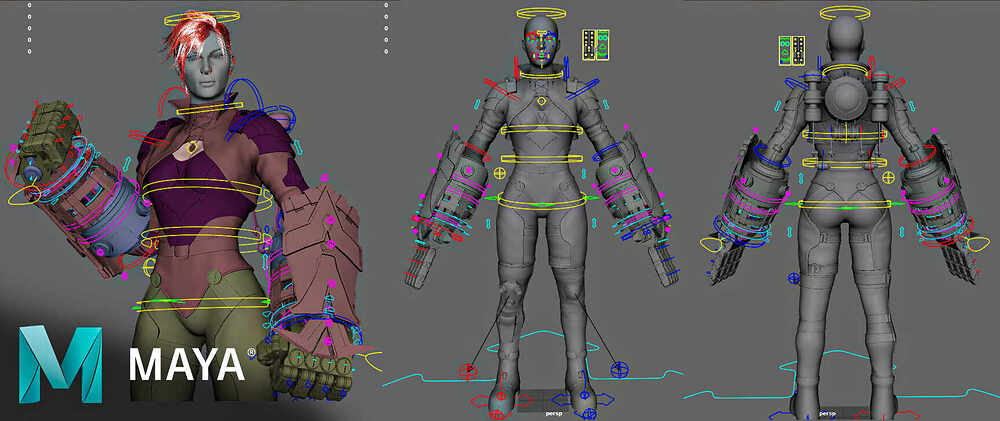Select the yellow halo above the red-haired character

[193, 18]
